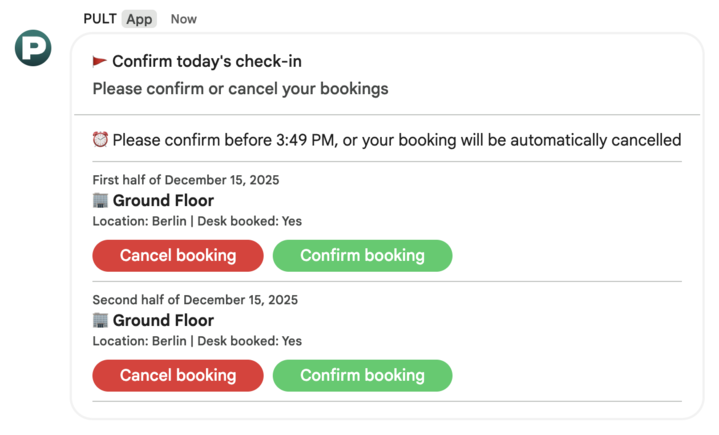
Task: Click the 'Now' message timestamp
Action: (184, 19)
